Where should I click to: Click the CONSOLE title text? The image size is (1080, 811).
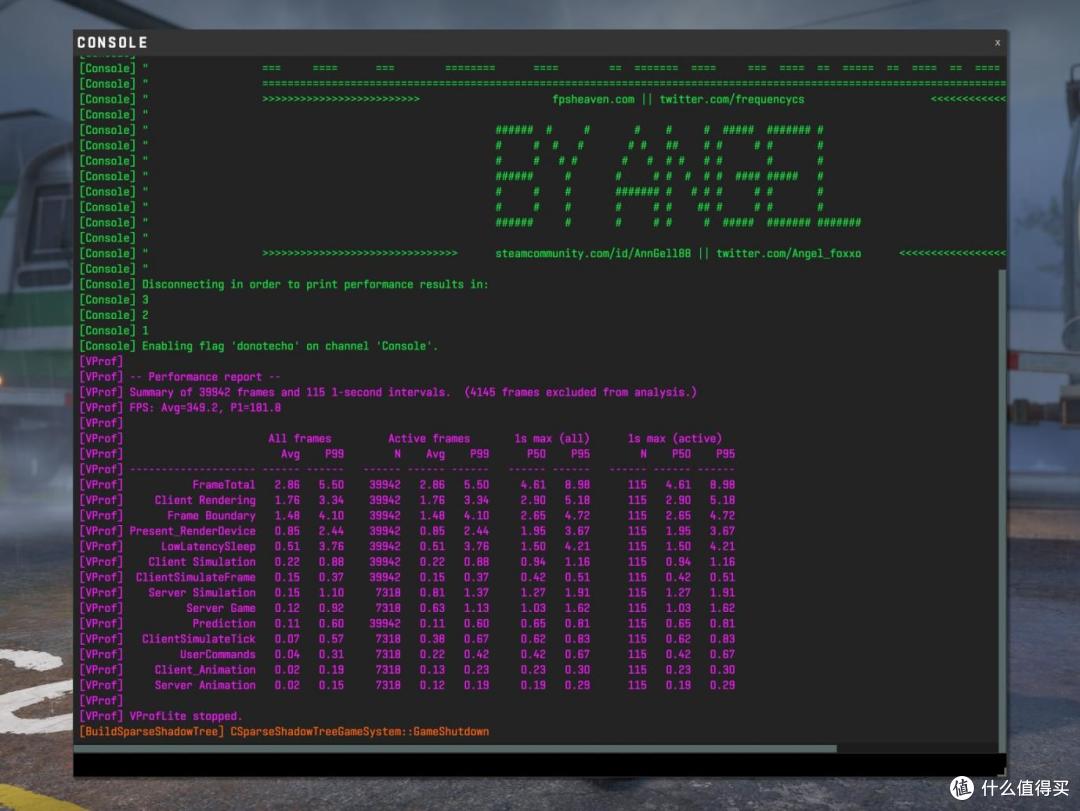[x=112, y=43]
